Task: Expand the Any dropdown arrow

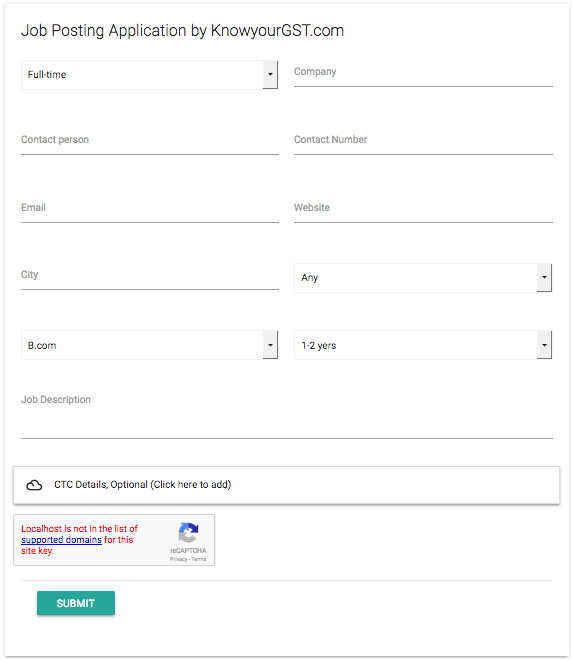Action: point(544,277)
